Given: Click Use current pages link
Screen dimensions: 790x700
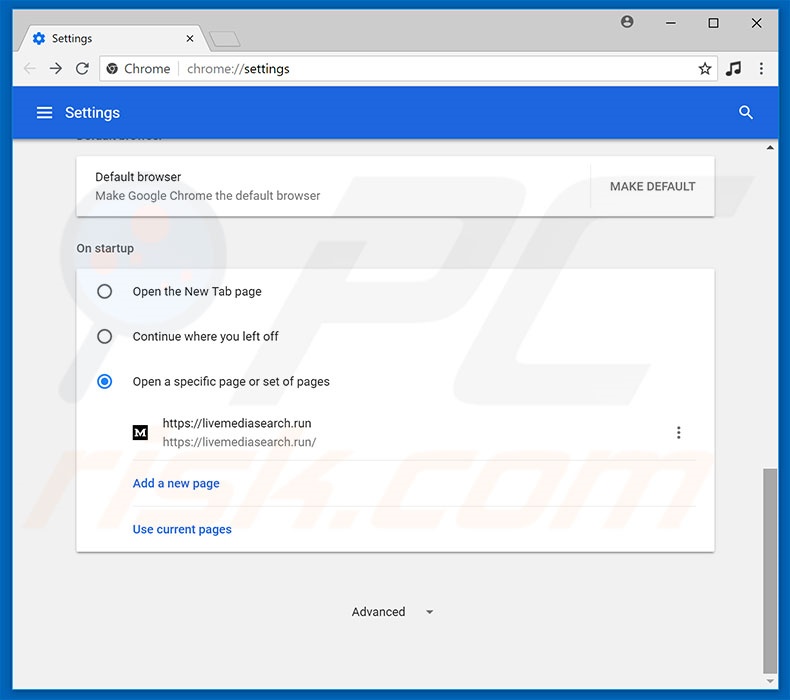Looking at the screenshot, I should 182,529.
